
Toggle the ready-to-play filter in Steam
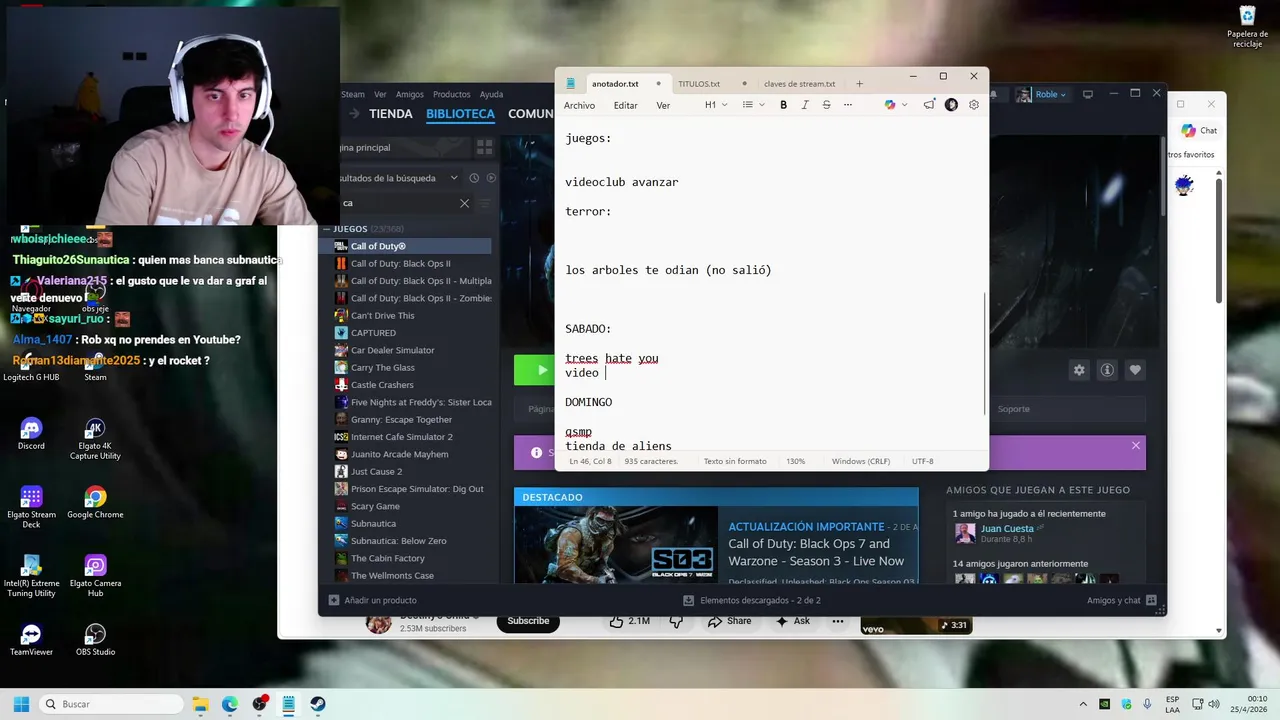(x=490, y=178)
